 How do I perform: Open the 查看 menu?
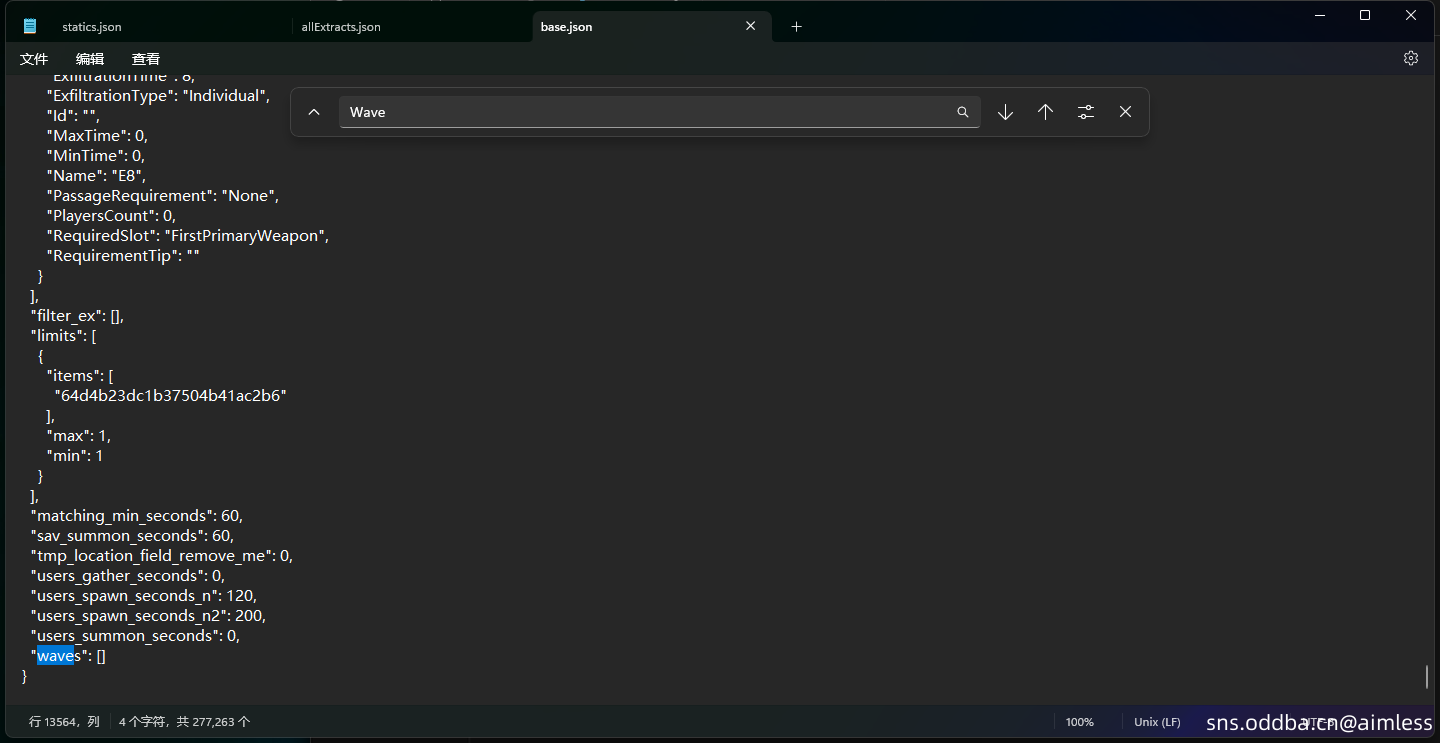click(x=146, y=59)
